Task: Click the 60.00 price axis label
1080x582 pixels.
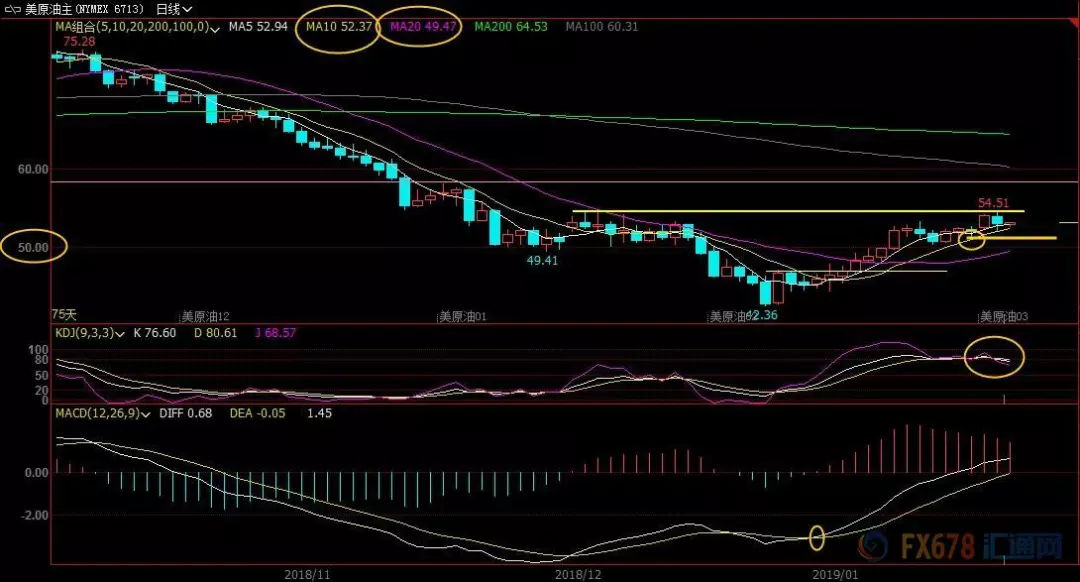Action: (x=33, y=169)
